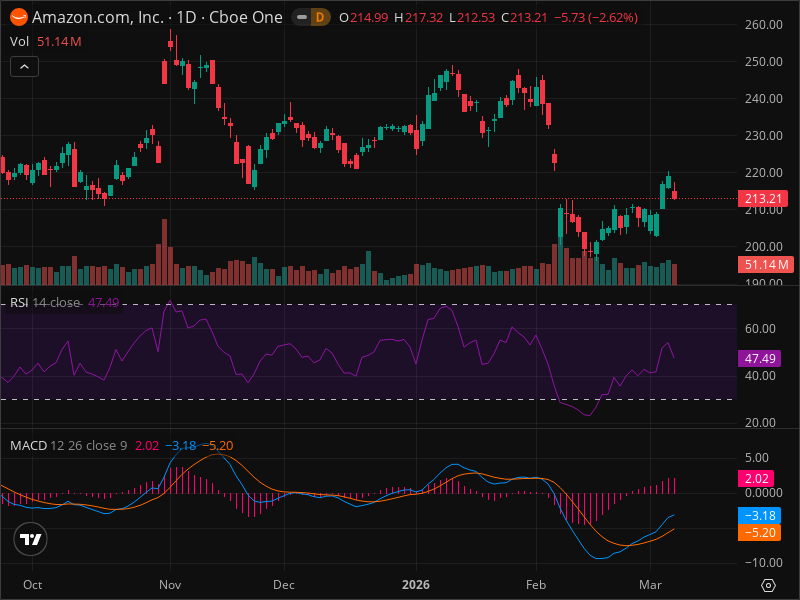Click the Nov label on the time axis
The image size is (800, 600).
click(x=170, y=585)
